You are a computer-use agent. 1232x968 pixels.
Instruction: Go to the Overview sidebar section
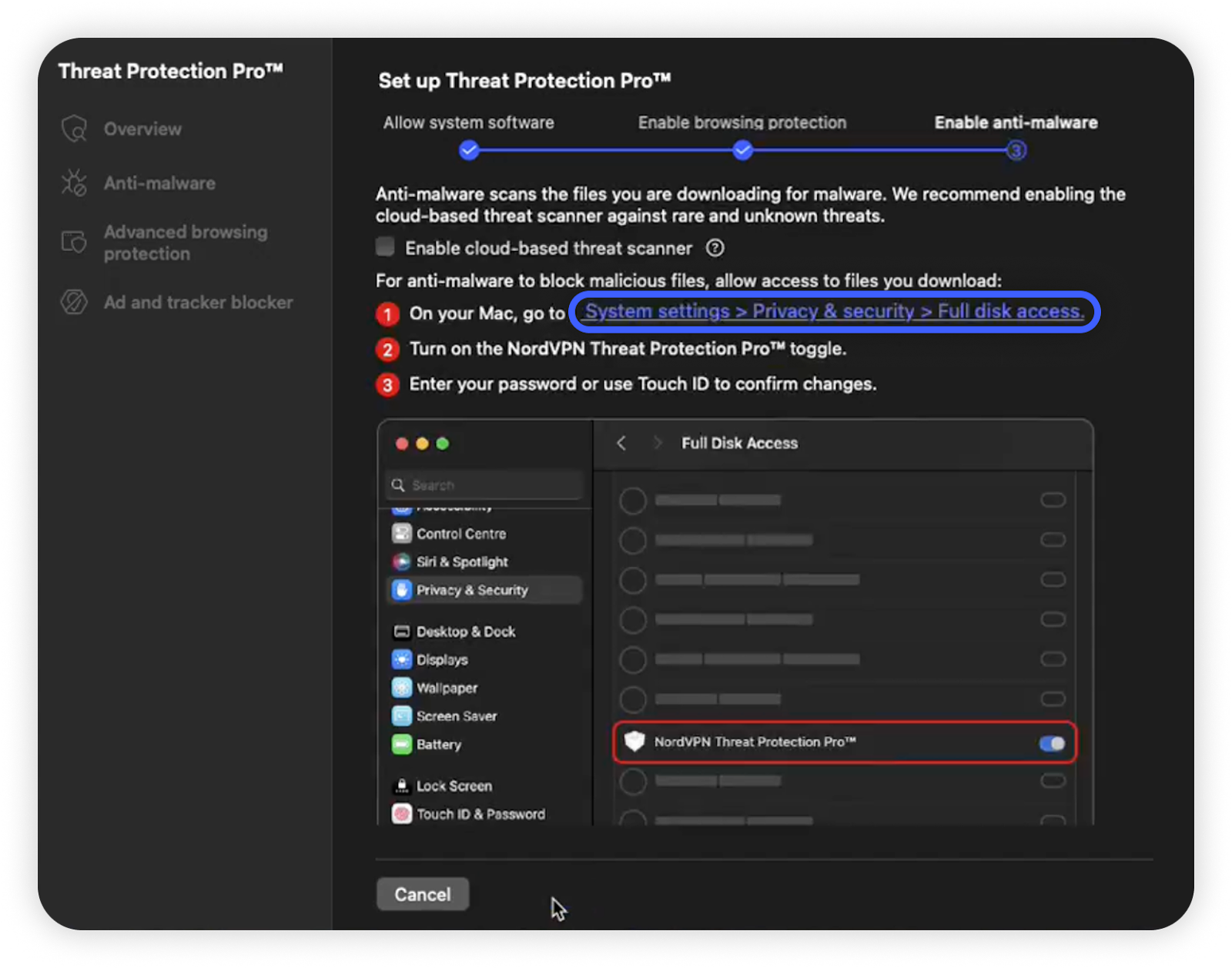click(x=142, y=129)
